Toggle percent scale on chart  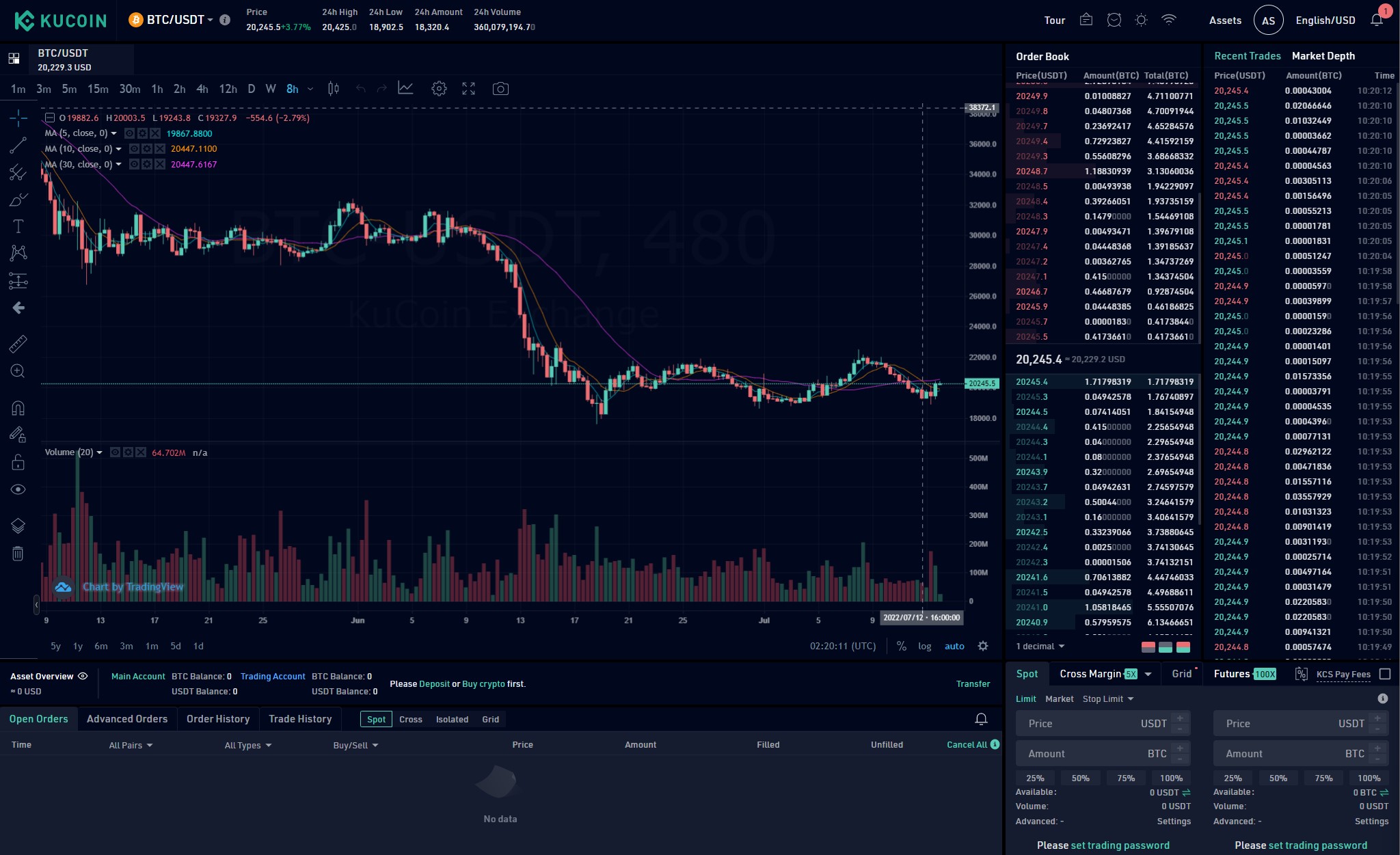click(x=902, y=646)
